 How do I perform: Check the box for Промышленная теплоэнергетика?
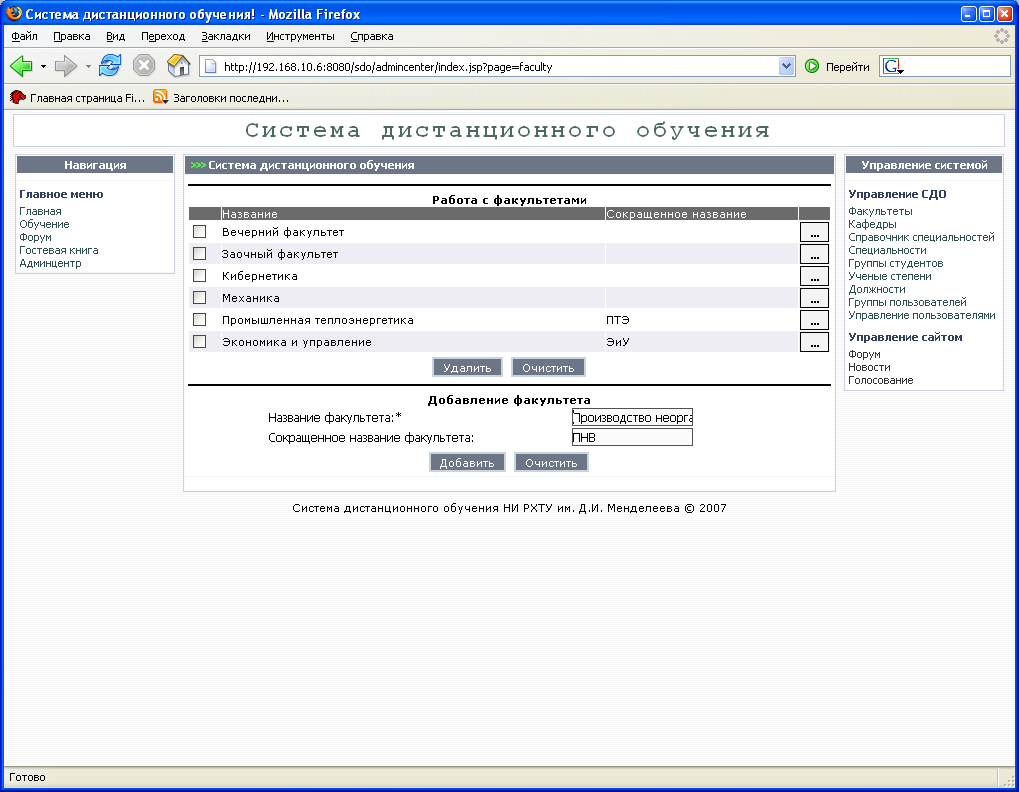pos(200,320)
